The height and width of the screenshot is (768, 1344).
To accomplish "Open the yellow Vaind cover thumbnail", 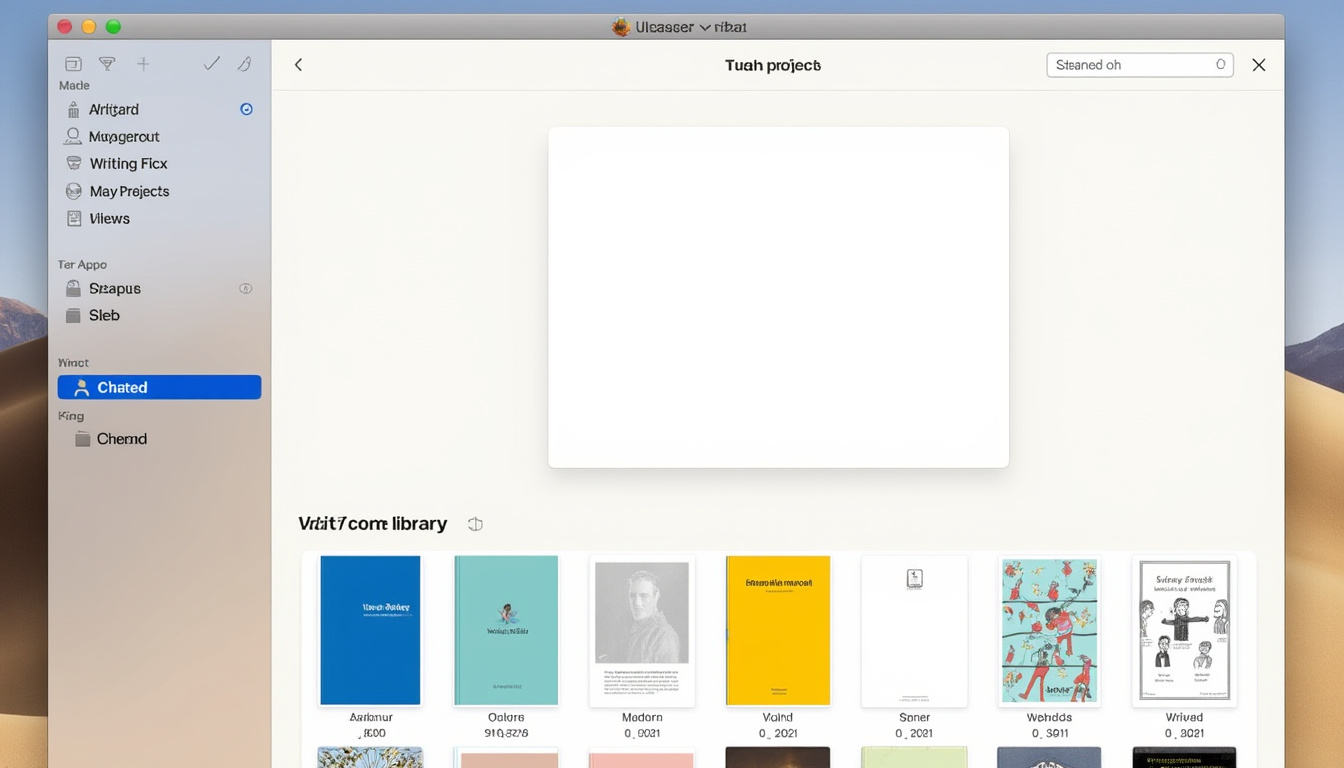I will click(777, 630).
